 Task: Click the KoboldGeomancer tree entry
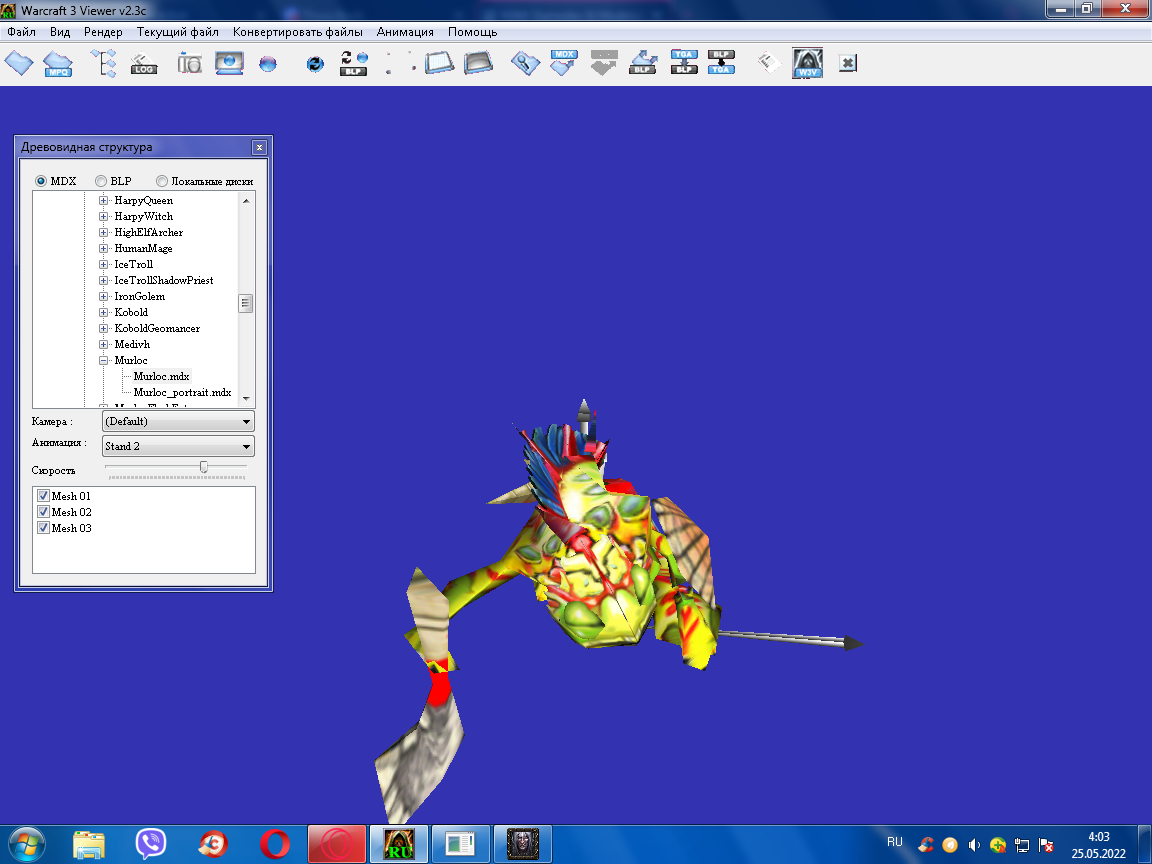point(157,328)
